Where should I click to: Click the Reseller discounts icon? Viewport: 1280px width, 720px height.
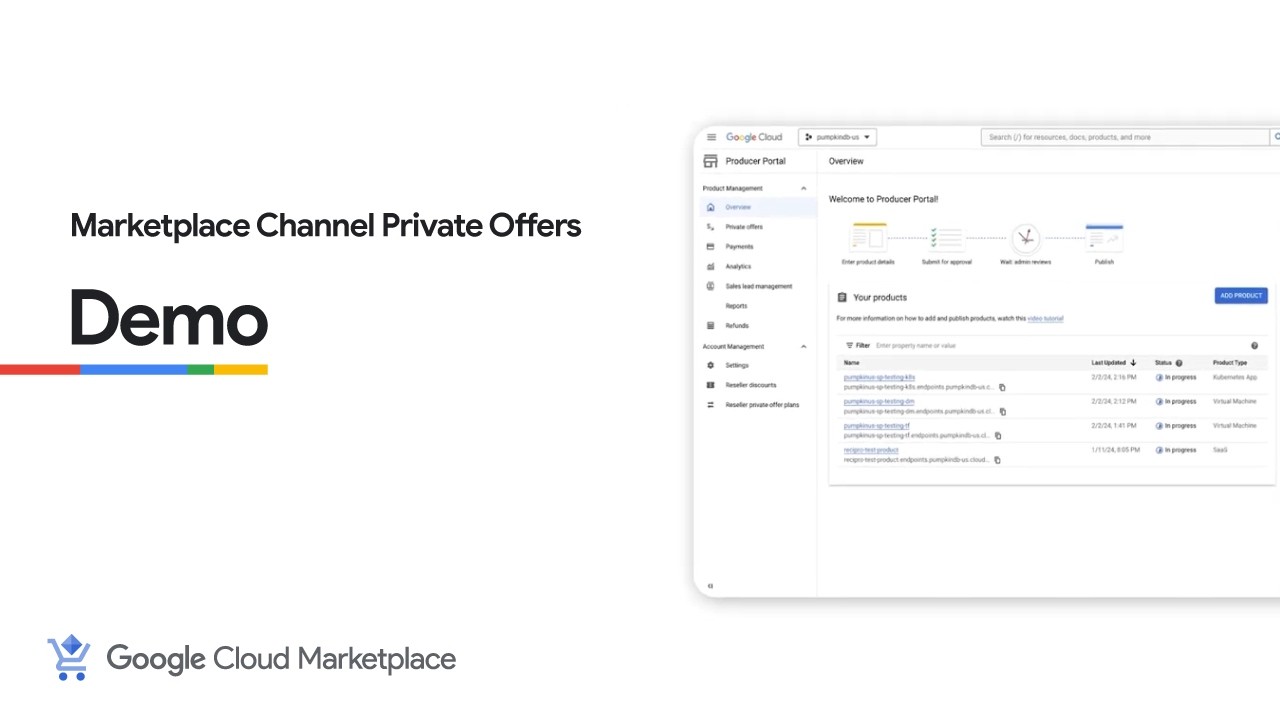click(710, 385)
